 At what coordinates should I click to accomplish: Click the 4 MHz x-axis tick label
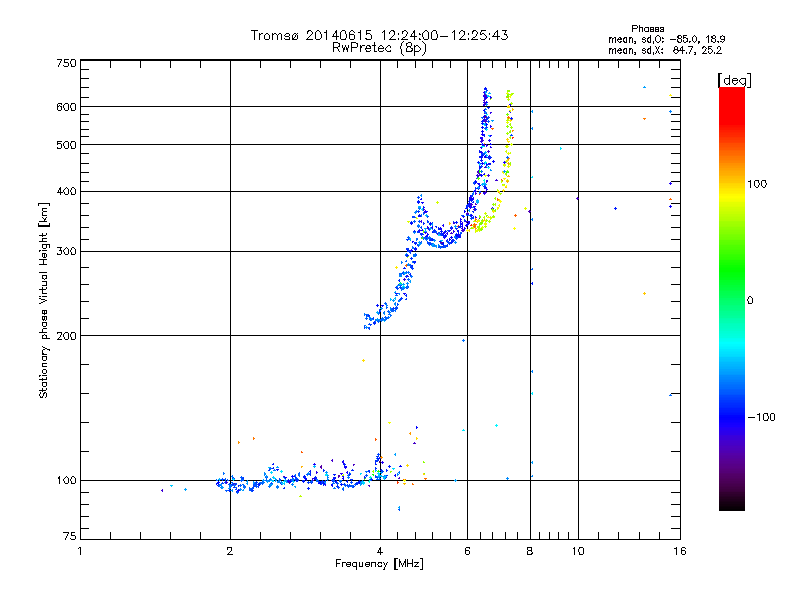380,551
